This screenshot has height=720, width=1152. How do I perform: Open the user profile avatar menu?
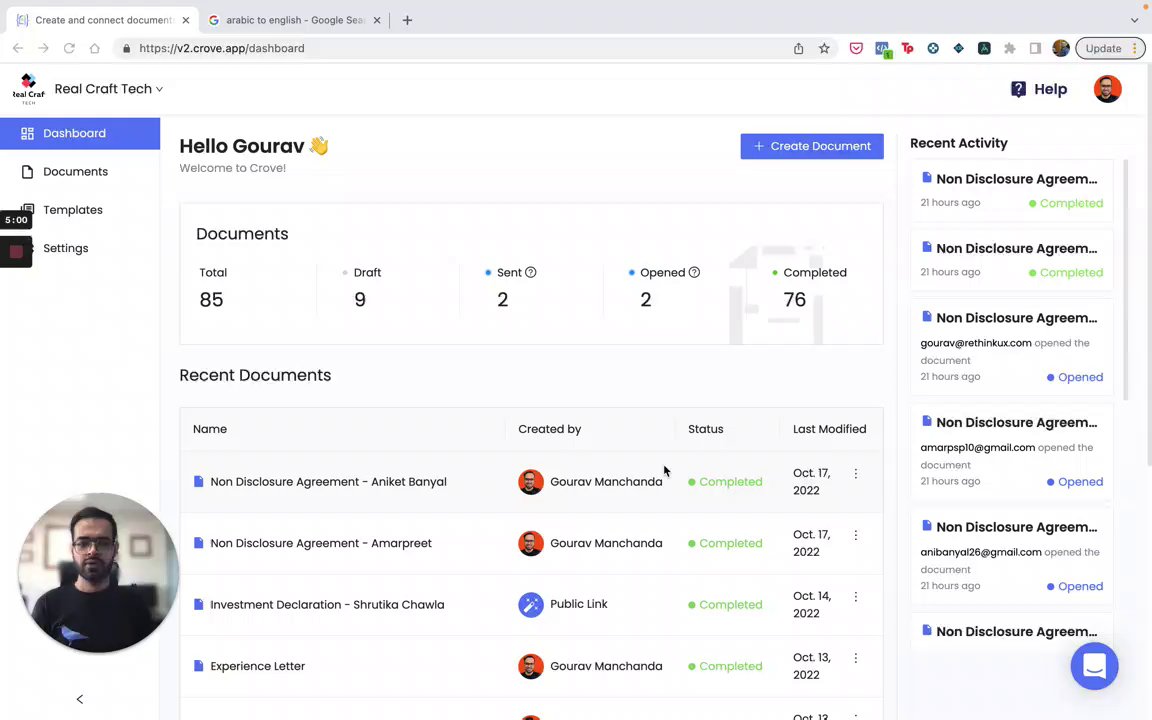1107,89
